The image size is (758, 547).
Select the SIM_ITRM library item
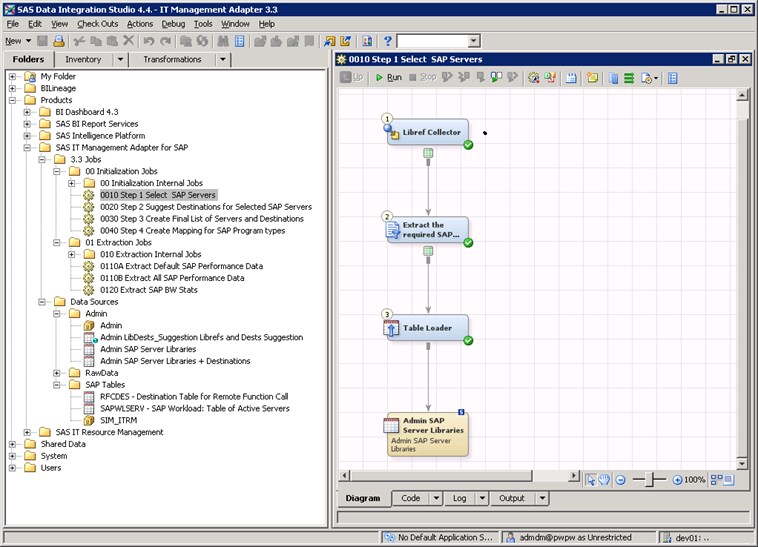pos(118,420)
